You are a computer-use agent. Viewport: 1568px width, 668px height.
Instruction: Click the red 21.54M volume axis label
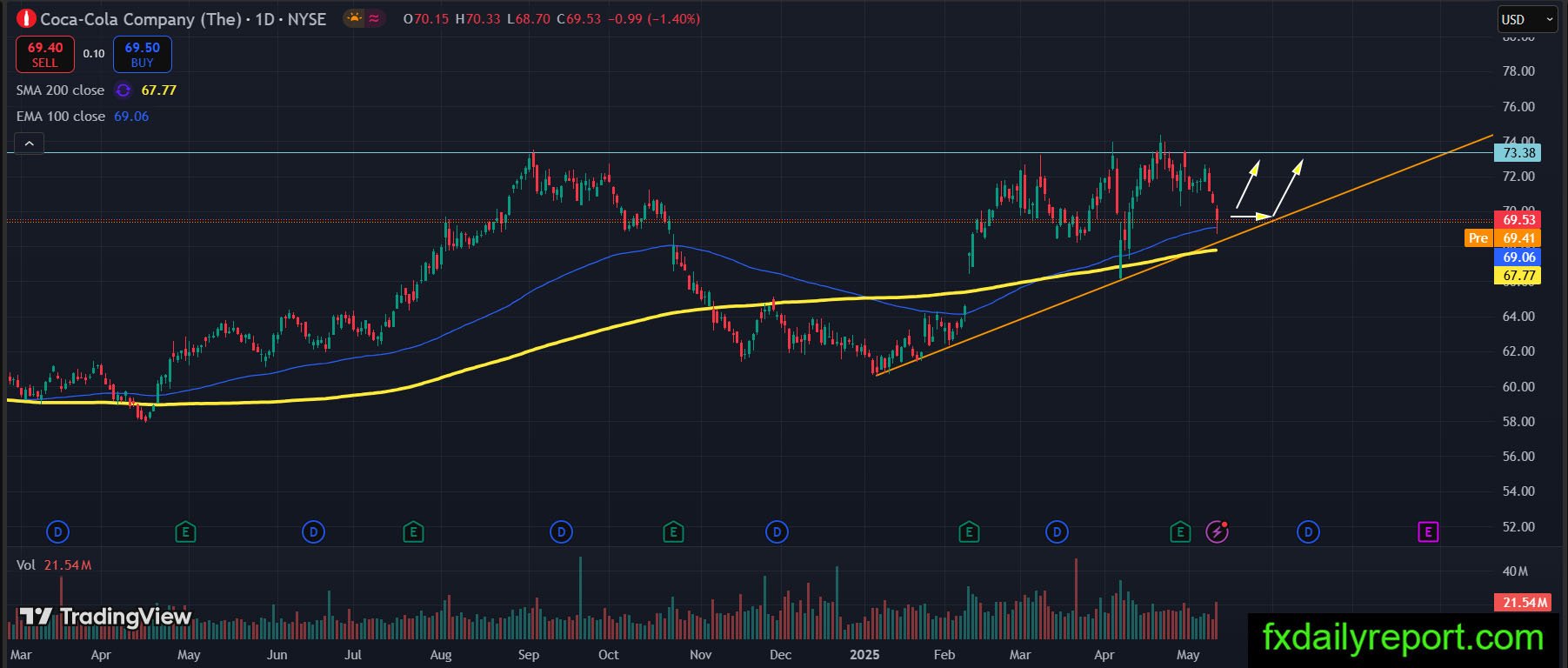point(1523,602)
